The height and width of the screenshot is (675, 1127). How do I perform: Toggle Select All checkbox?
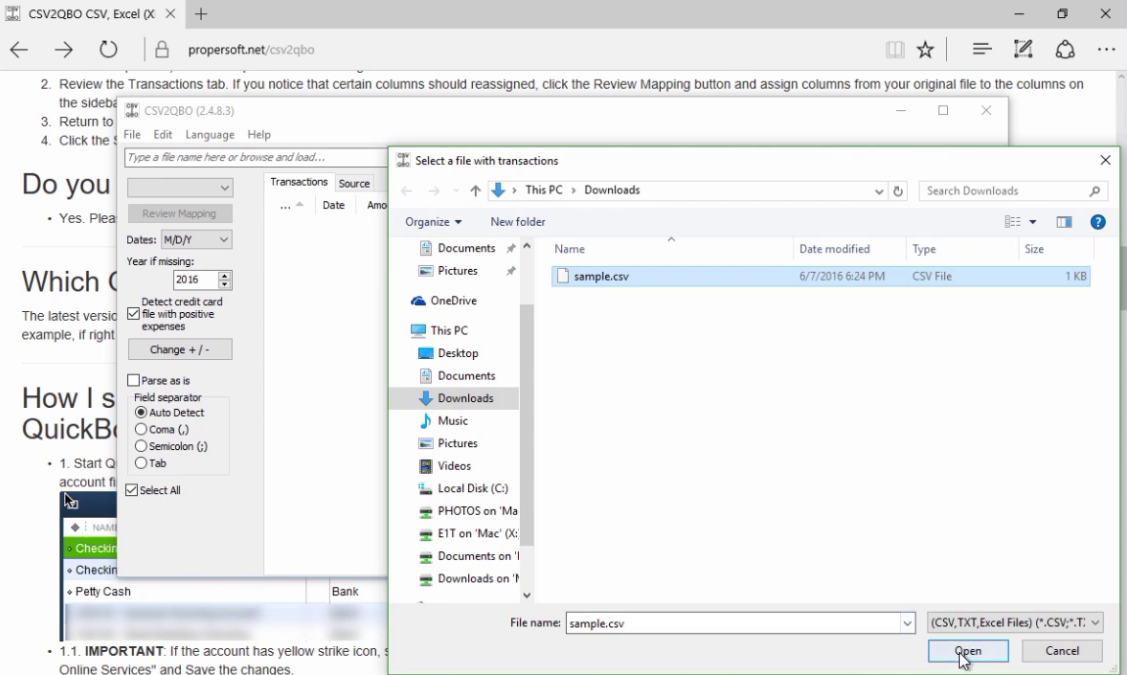(132, 490)
